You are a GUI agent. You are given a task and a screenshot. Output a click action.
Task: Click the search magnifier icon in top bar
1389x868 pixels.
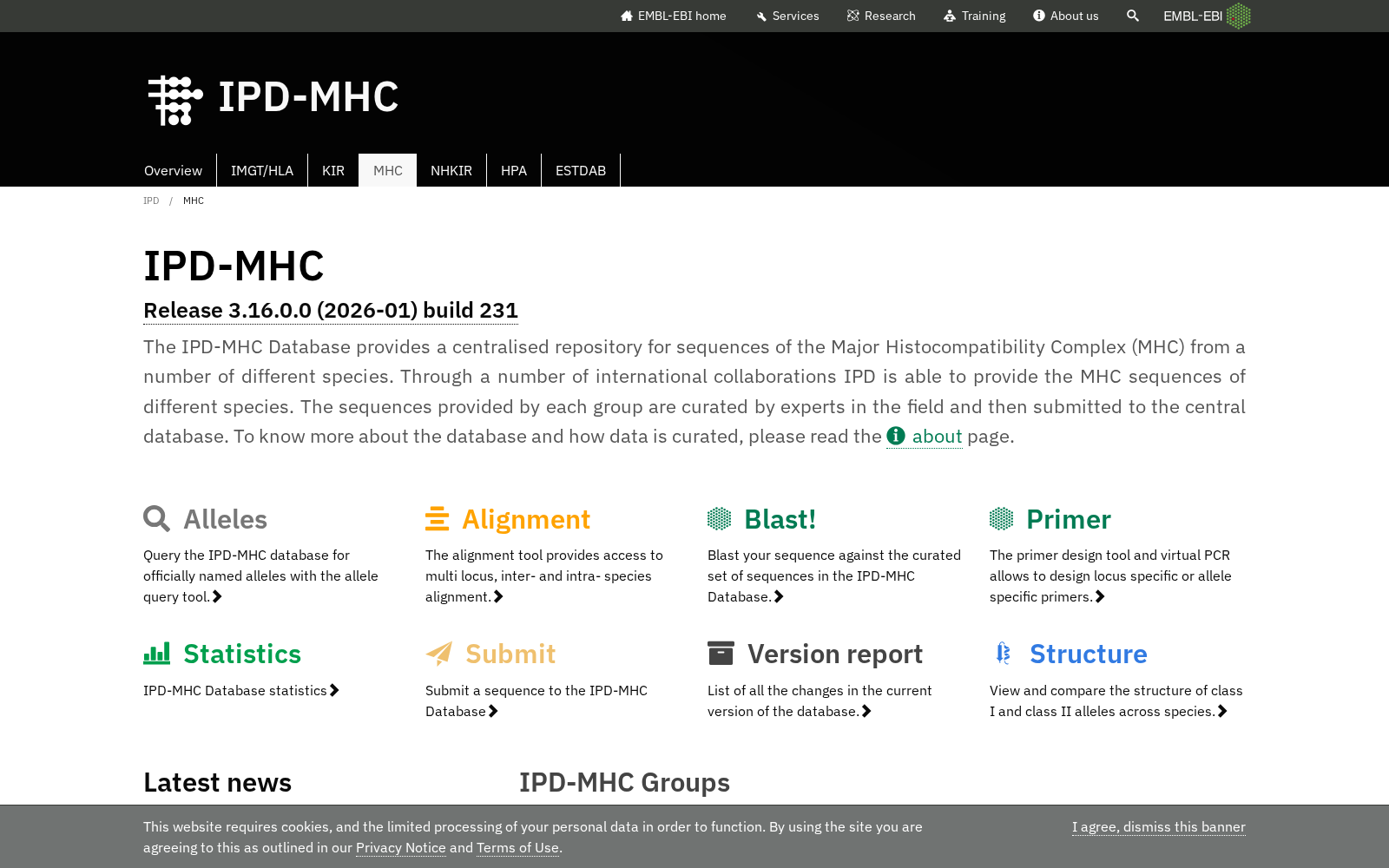pyautogui.click(x=1133, y=16)
